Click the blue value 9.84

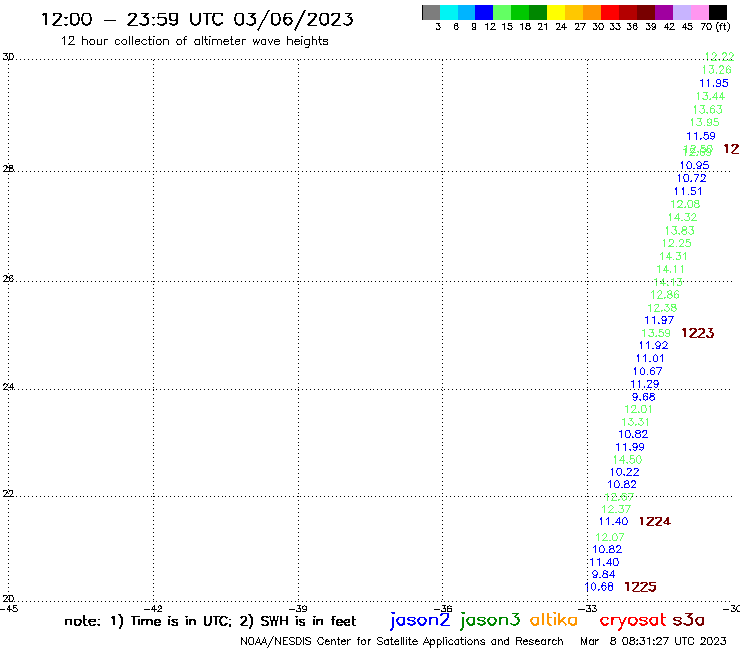(604, 574)
